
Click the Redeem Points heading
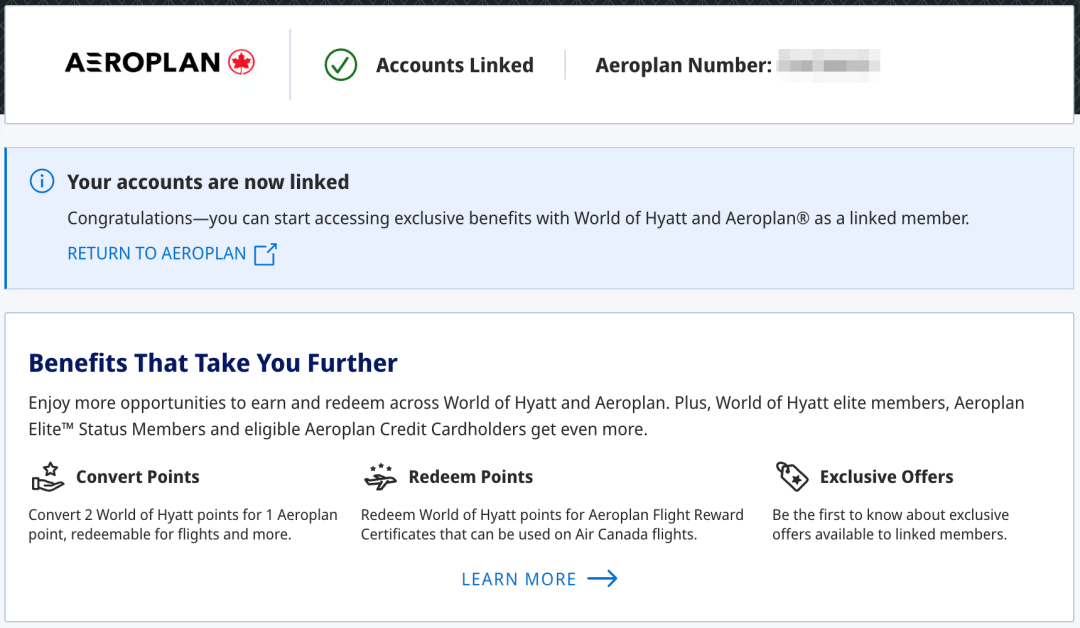(470, 477)
